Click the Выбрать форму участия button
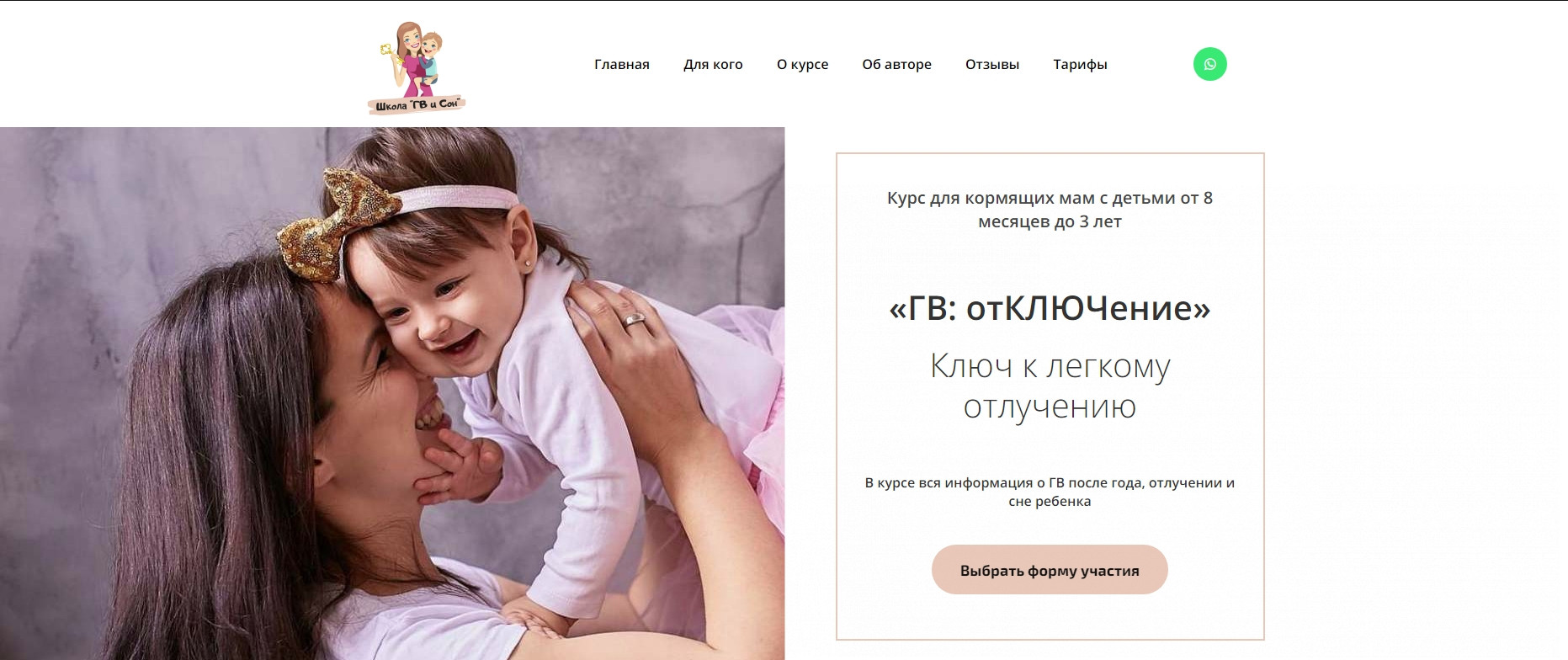Image resolution: width=1568 pixels, height=660 pixels. [1050, 570]
